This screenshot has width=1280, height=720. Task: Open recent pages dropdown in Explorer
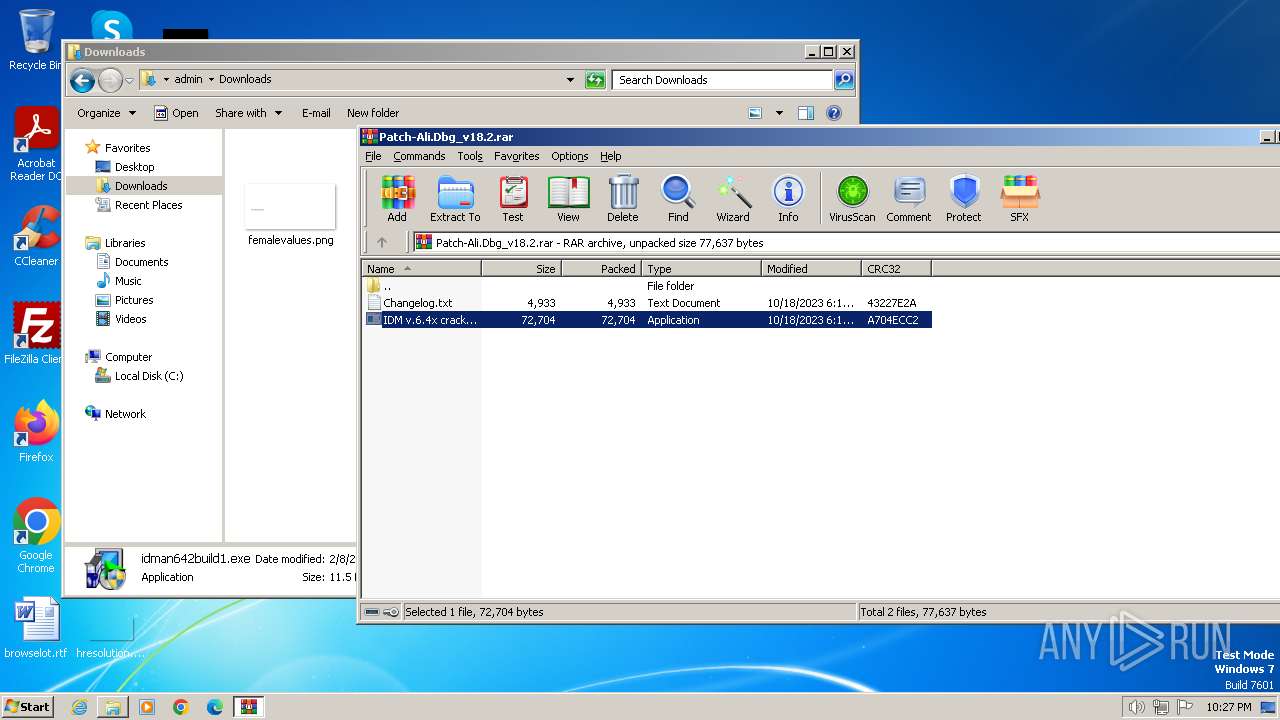pos(129,80)
